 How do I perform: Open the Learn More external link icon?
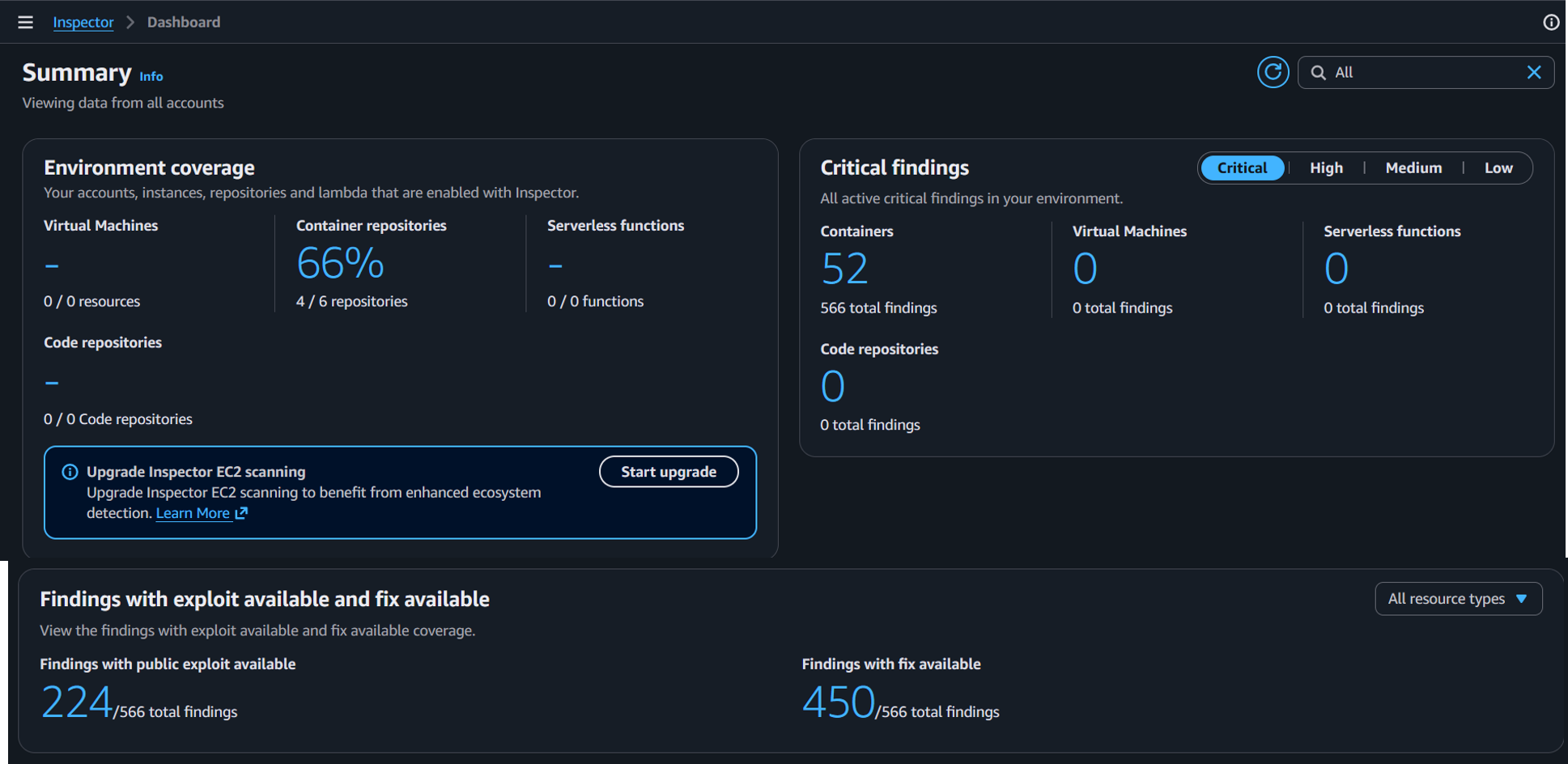(241, 513)
